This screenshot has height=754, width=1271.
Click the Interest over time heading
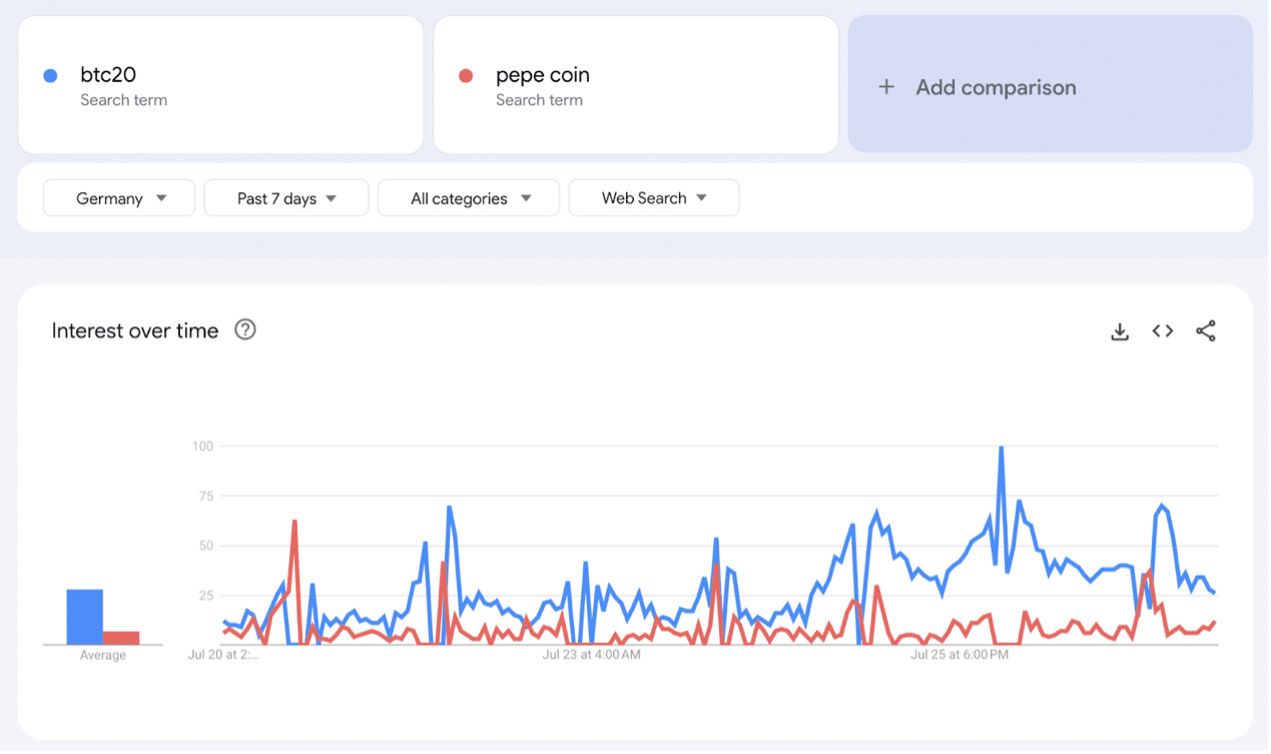pos(135,331)
